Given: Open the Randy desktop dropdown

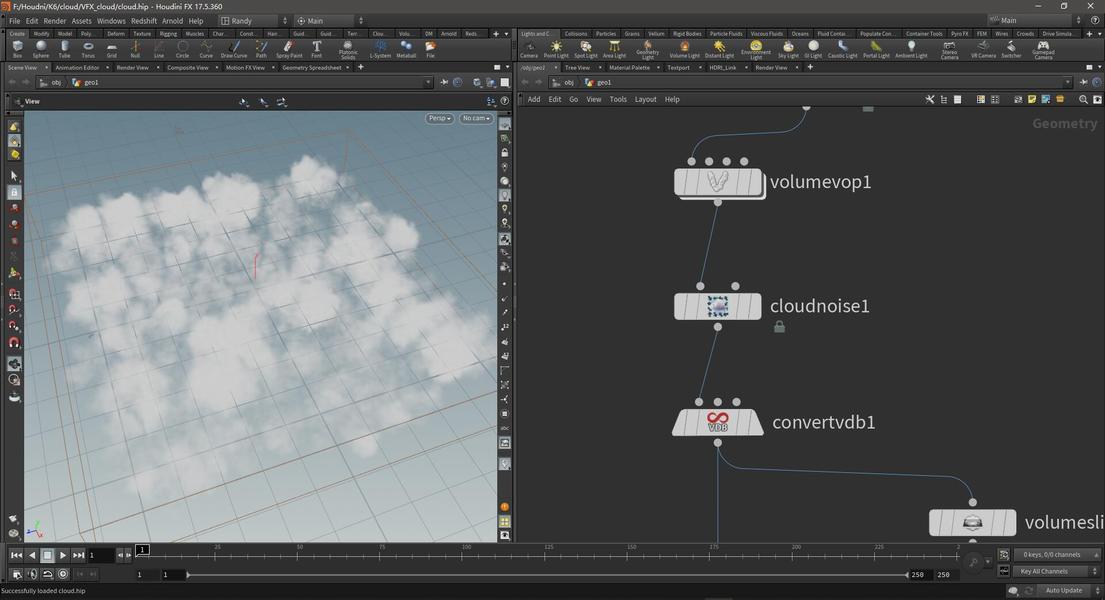Looking at the screenshot, I should [254, 21].
